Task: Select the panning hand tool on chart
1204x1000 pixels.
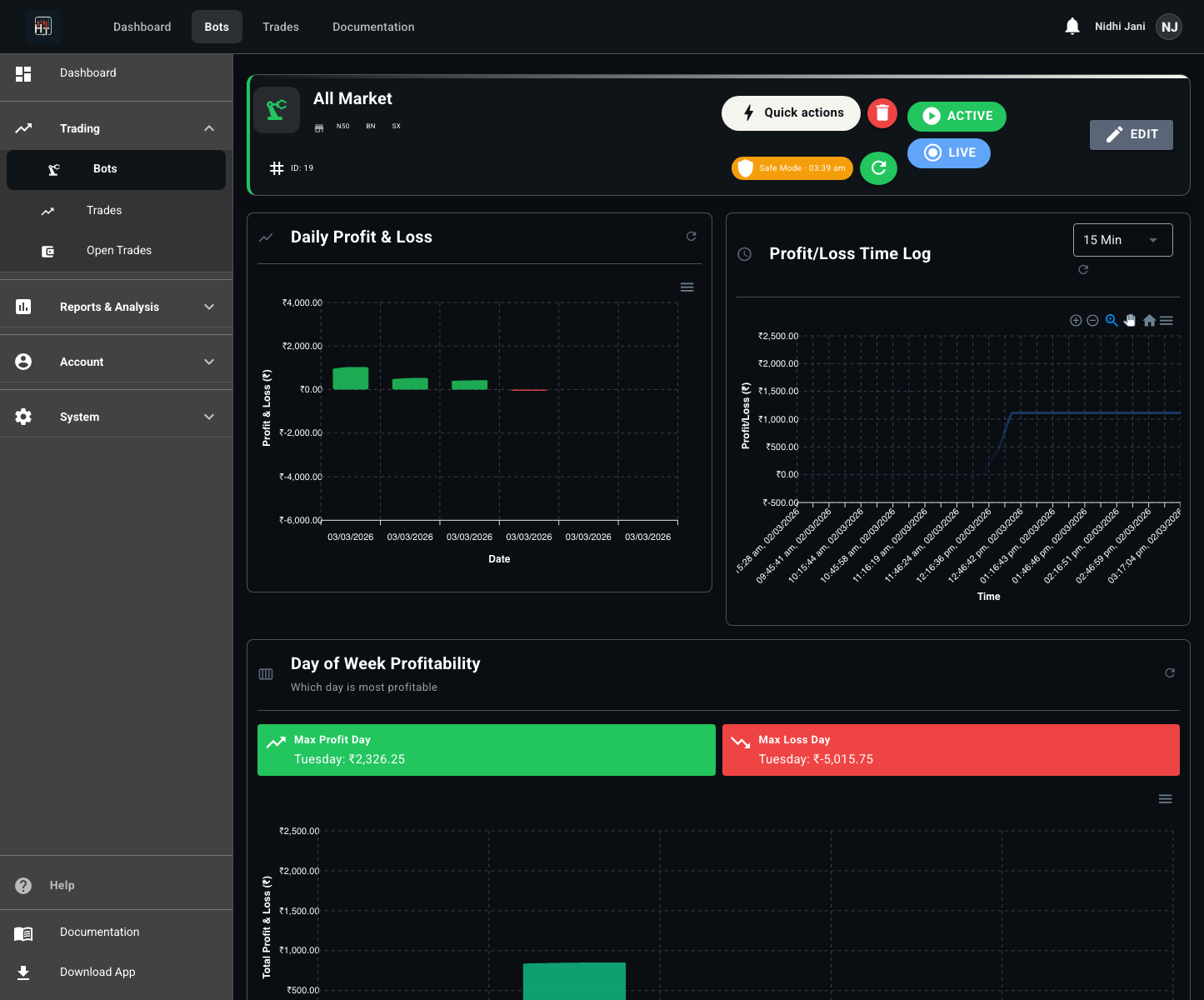Action: [x=1130, y=321]
